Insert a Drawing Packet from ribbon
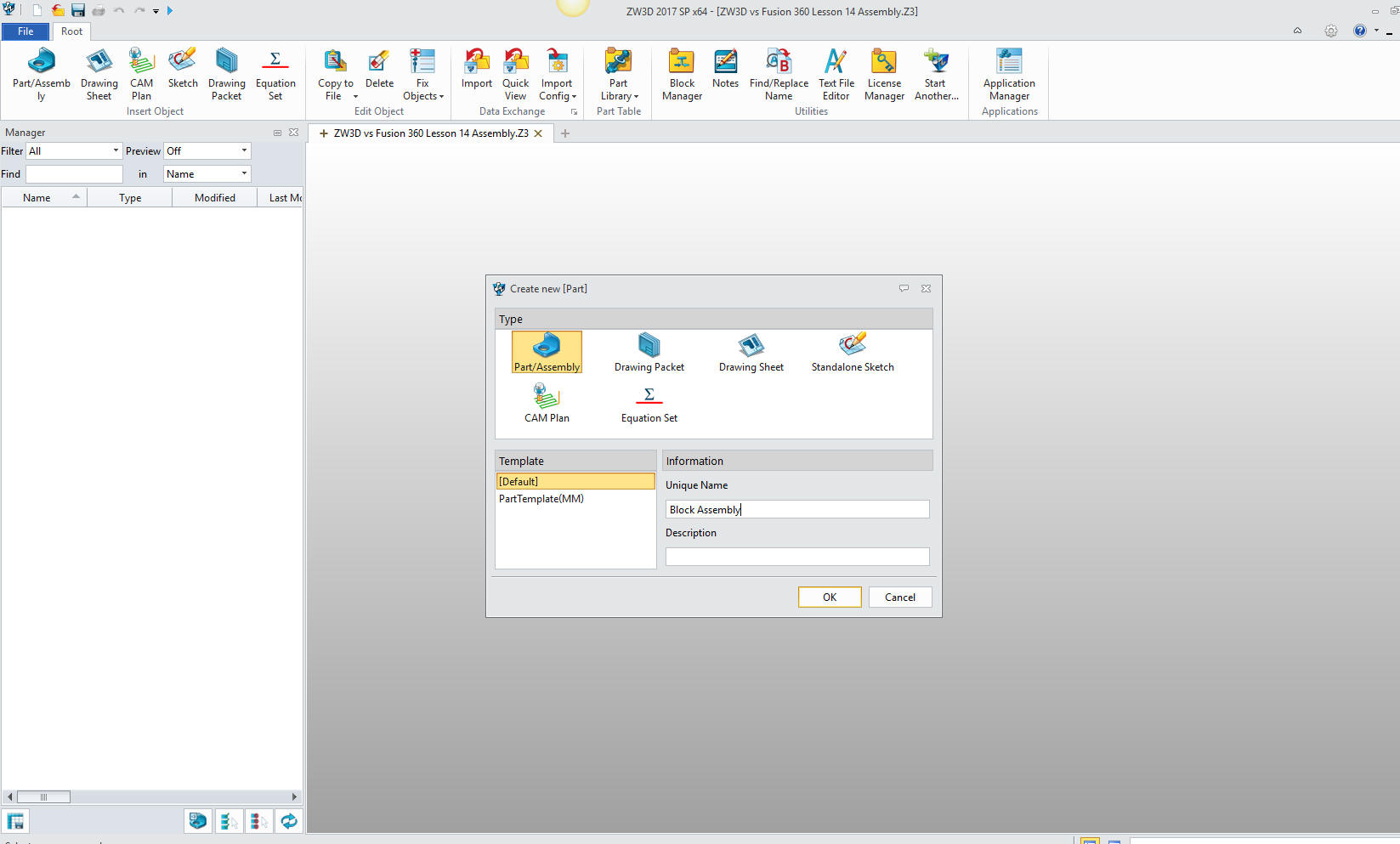The height and width of the screenshot is (844, 1400). [226, 74]
